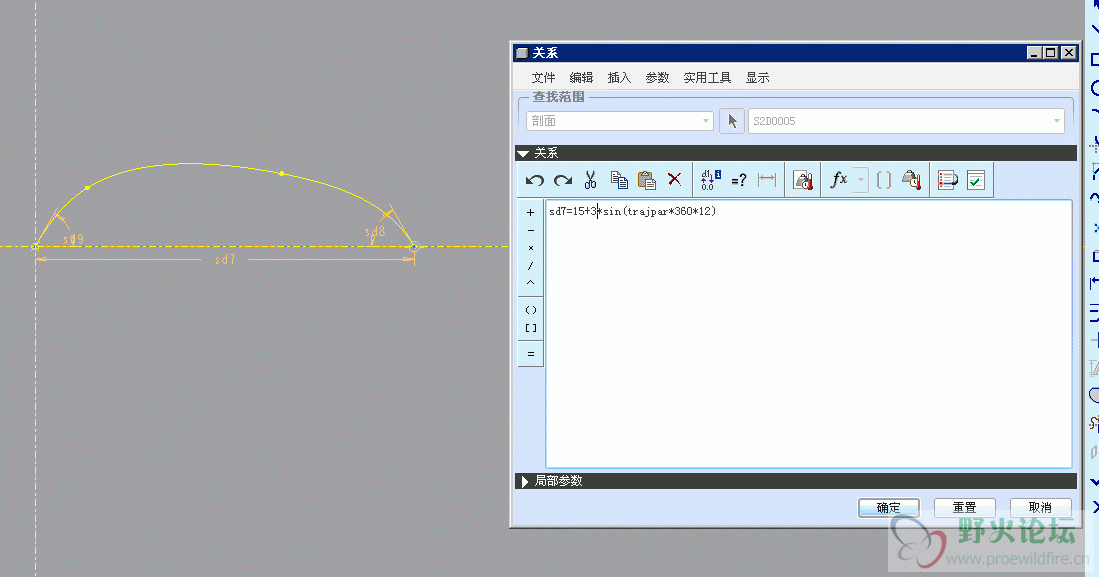The image size is (1099, 577).
Task: Insert caret power operator
Action: (531, 283)
